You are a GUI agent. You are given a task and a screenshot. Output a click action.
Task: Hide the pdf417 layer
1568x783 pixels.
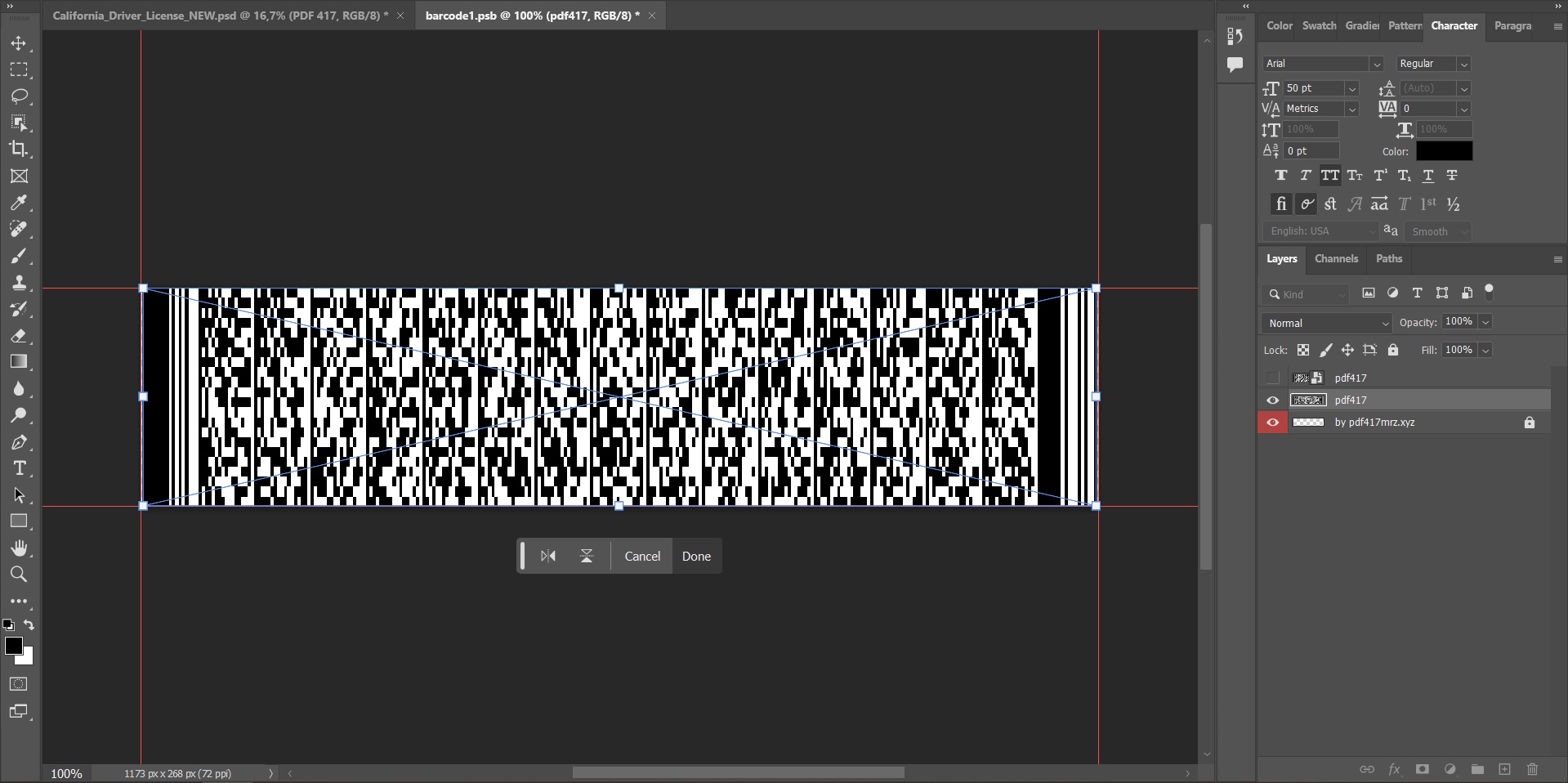click(x=1272, y=400)
